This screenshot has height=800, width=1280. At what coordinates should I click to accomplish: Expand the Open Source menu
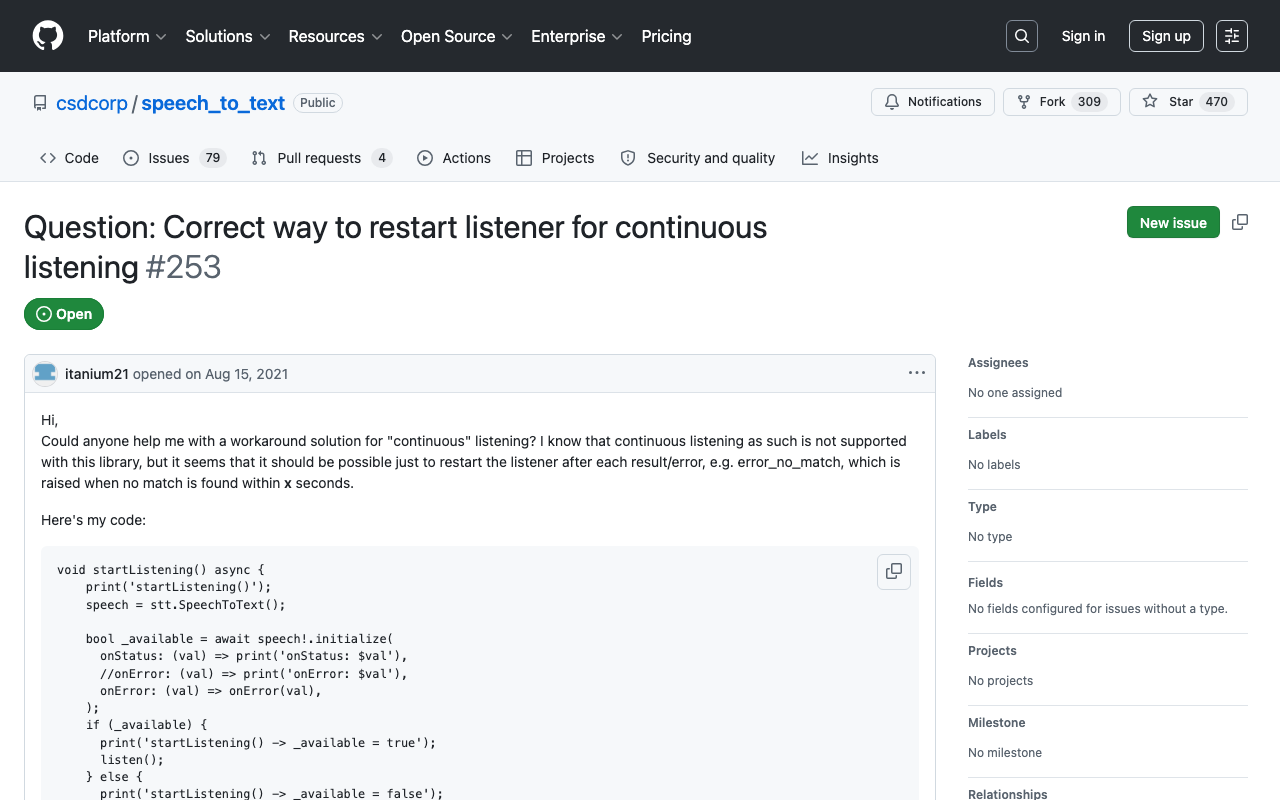(457, 36)
